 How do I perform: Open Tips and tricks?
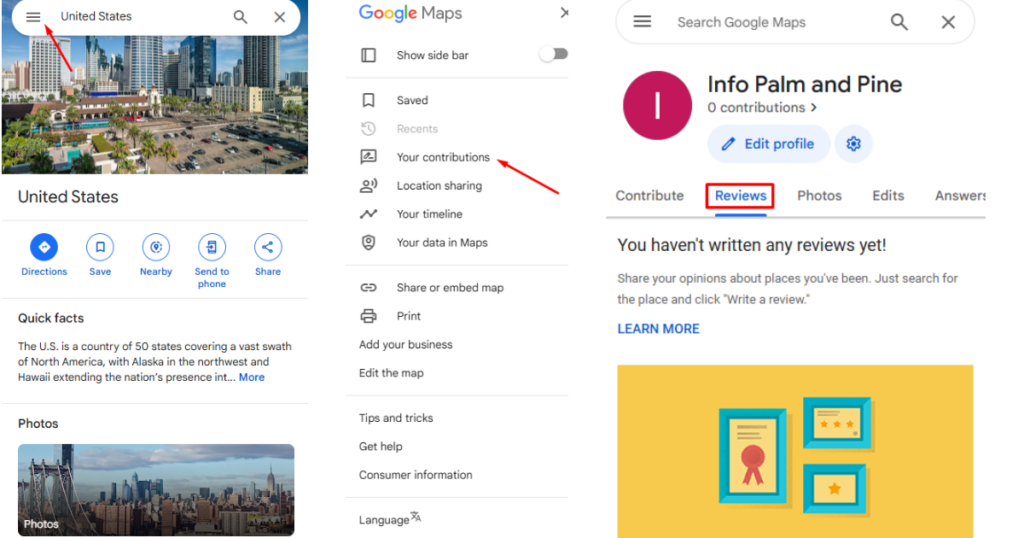(396, 418)
